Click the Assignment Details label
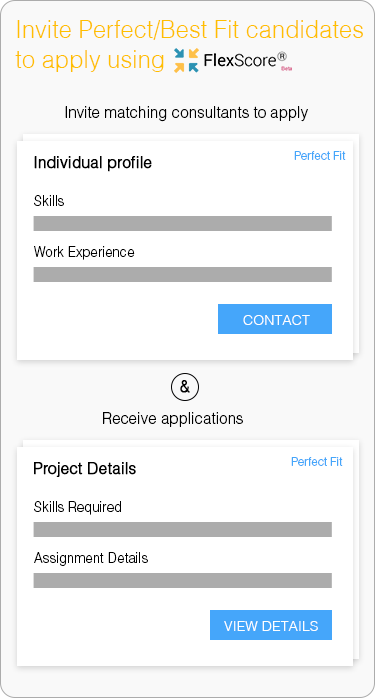The width and height of the screenshot is (375, 698). click(x=91, y=558)
